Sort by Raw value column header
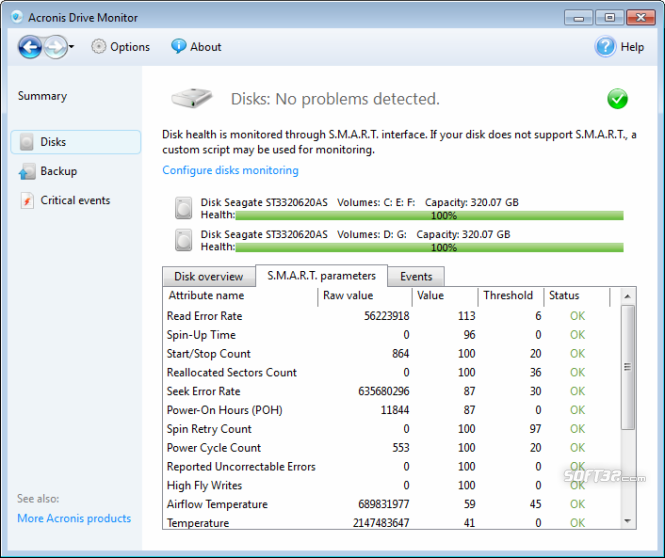This screenshot has width=665, height=558. pos(365,296)
